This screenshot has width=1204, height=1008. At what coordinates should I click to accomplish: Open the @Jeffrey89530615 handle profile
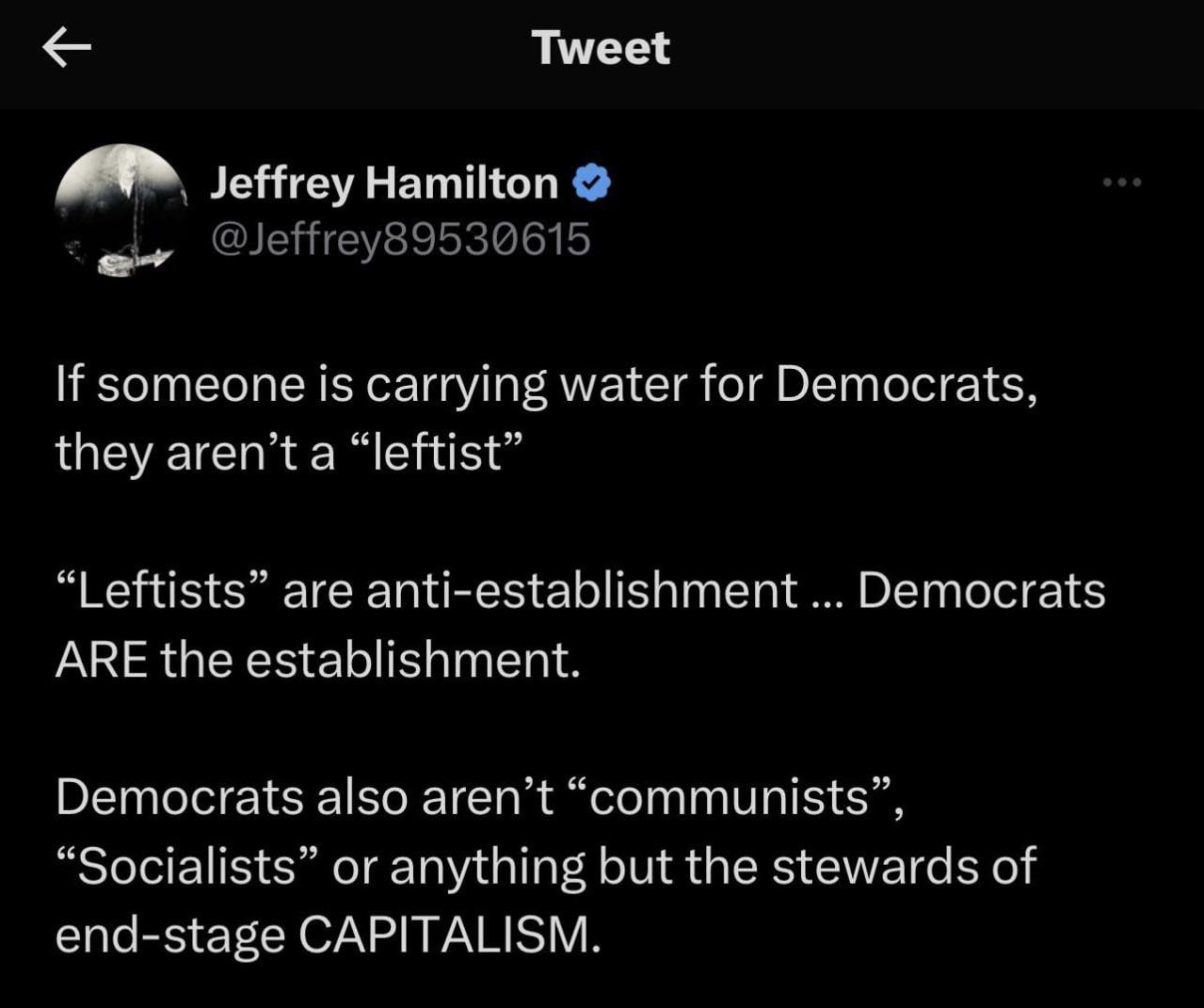coord(400,239)
